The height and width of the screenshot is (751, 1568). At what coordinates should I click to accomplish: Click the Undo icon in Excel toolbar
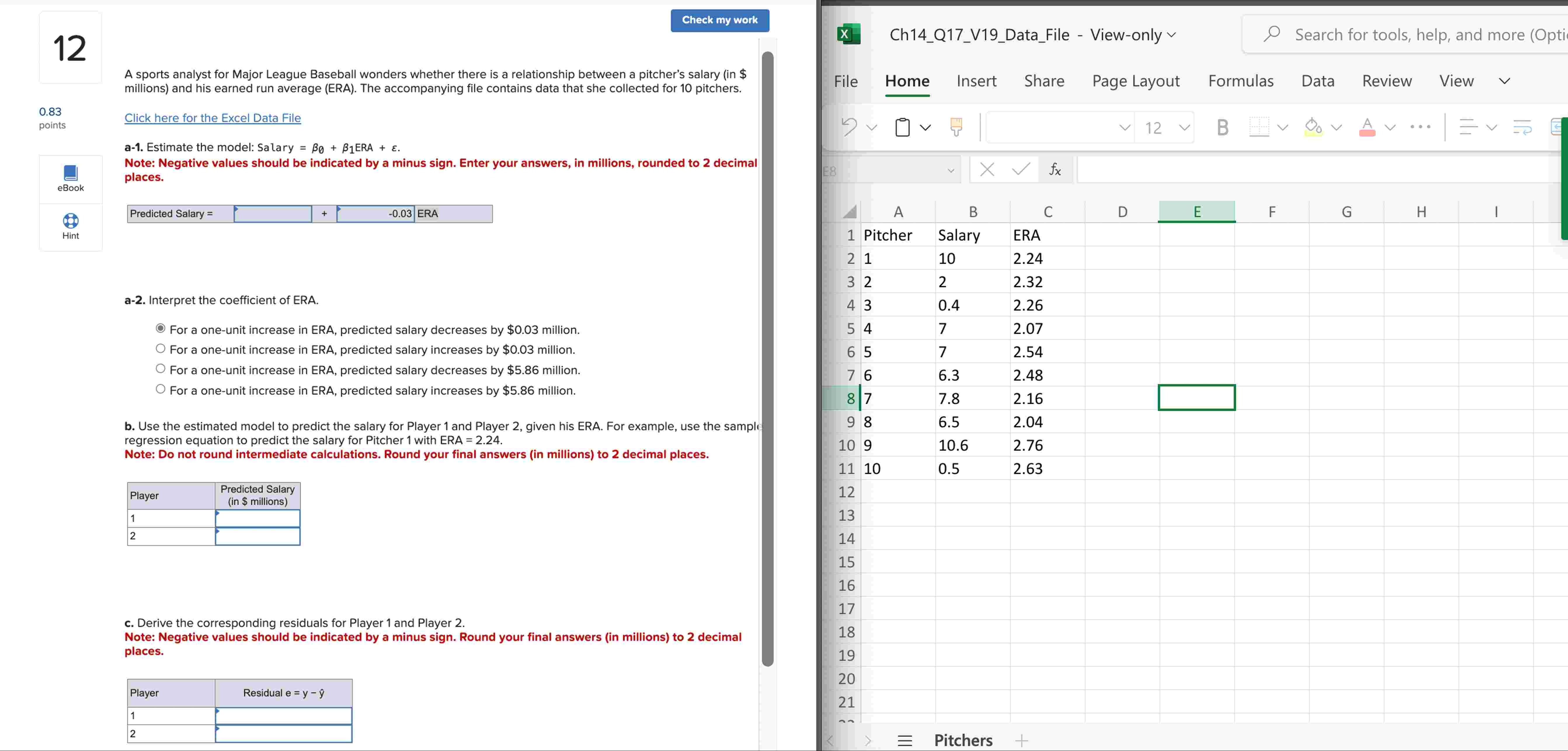[x=849, y=127]
